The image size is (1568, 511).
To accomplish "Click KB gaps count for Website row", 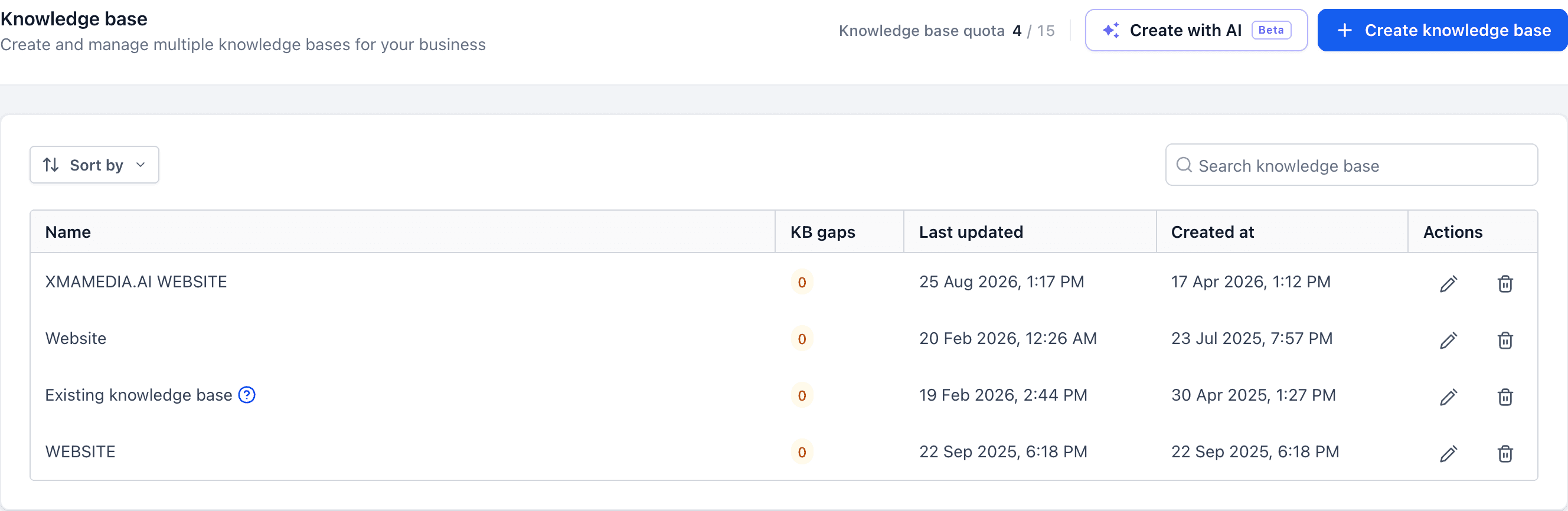I will pyautogui.click(x=802, y=339).
